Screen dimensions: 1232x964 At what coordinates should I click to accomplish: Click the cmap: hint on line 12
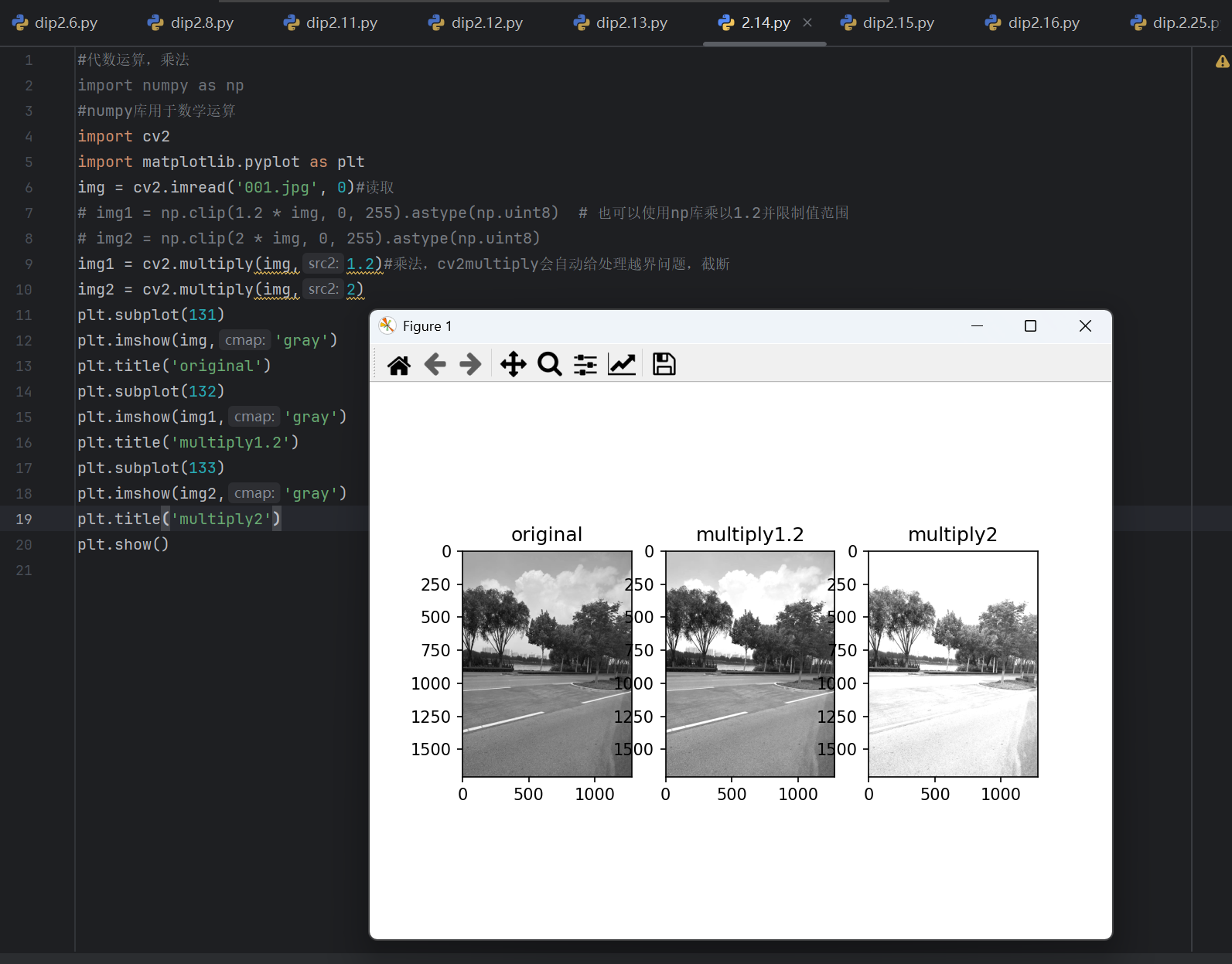[244, 340]
